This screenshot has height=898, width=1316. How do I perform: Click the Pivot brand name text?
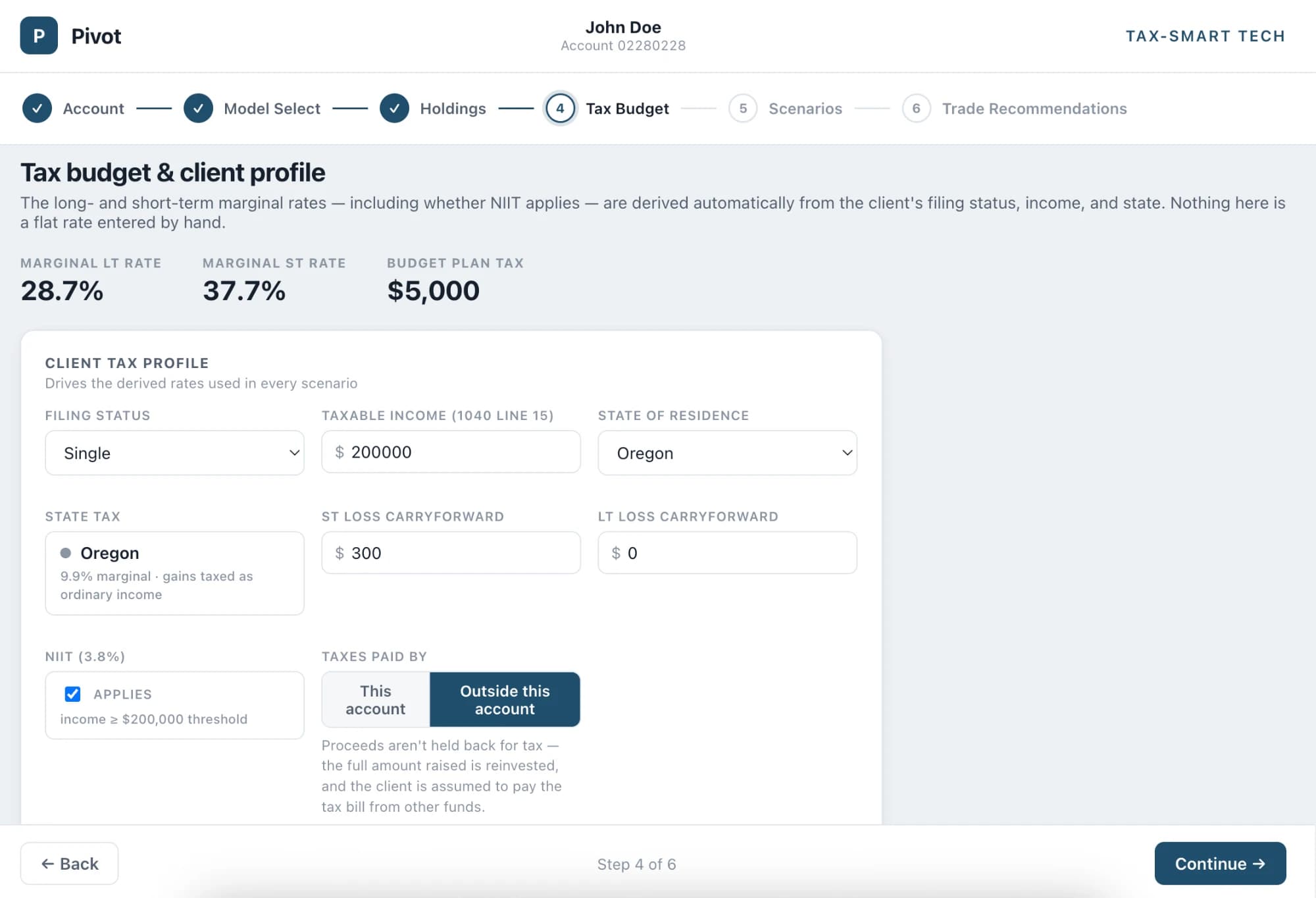[x=96, y=36]
